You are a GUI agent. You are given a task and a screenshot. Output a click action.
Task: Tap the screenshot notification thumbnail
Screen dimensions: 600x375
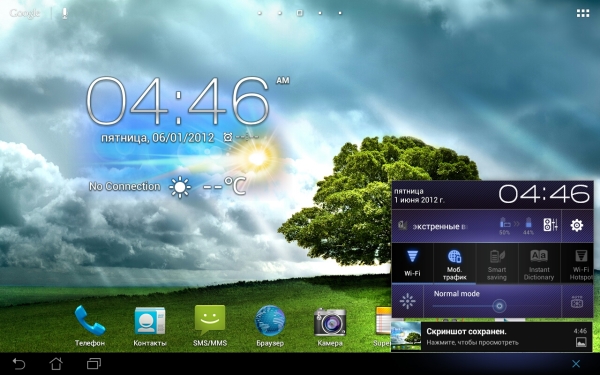[x=406, y=336]
